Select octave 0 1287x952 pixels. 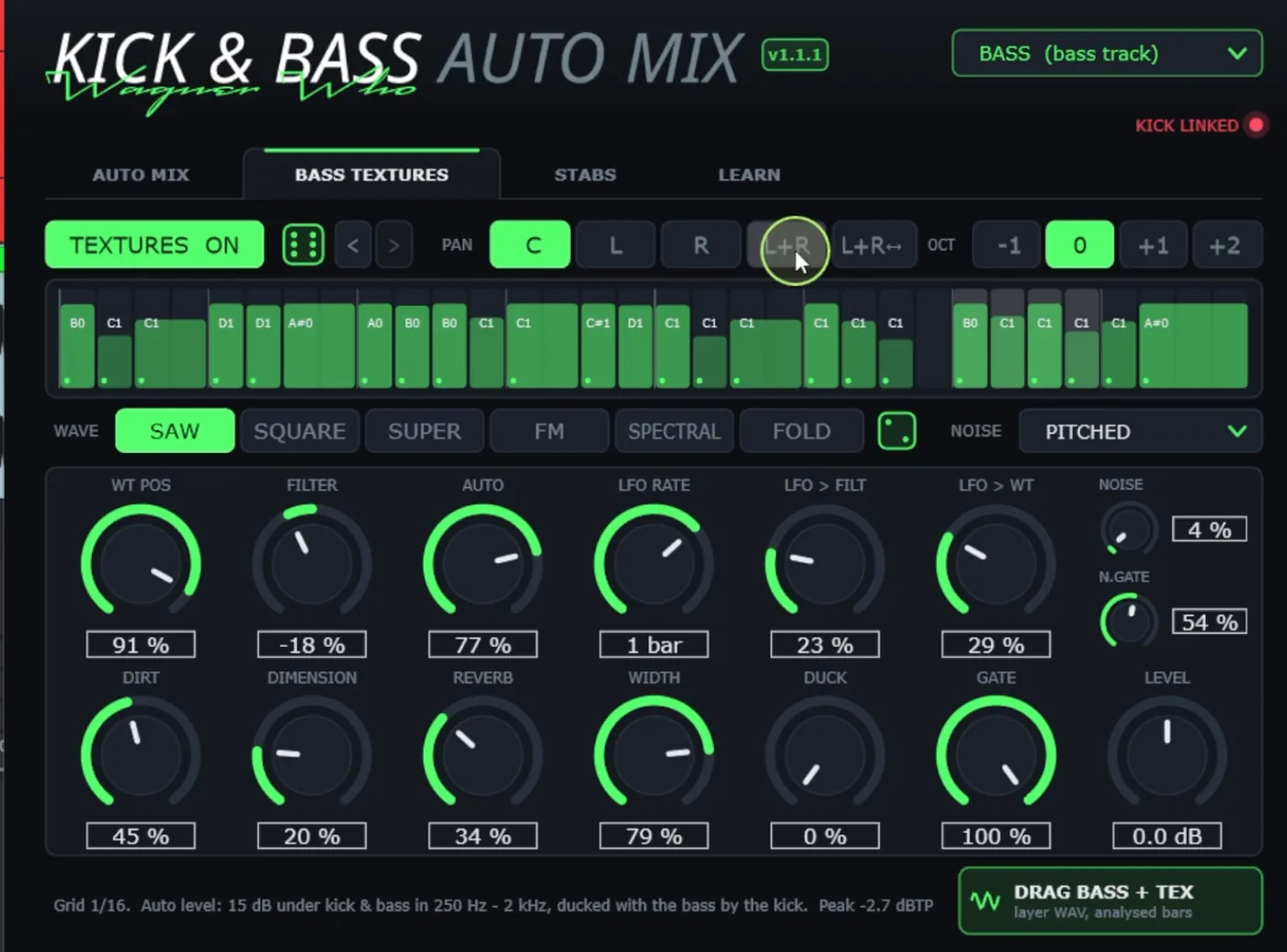(1080, 245)
